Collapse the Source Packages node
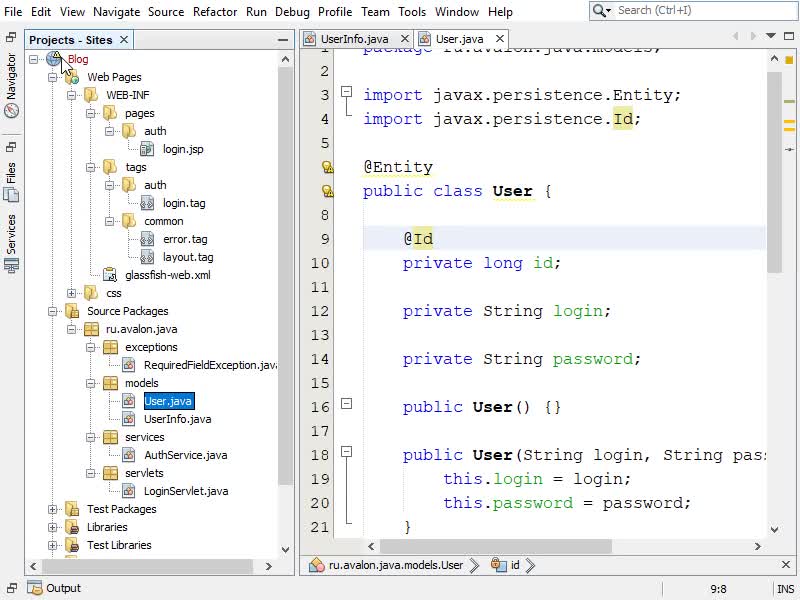Viewport: 800px width, 600px height. (53, 311)
